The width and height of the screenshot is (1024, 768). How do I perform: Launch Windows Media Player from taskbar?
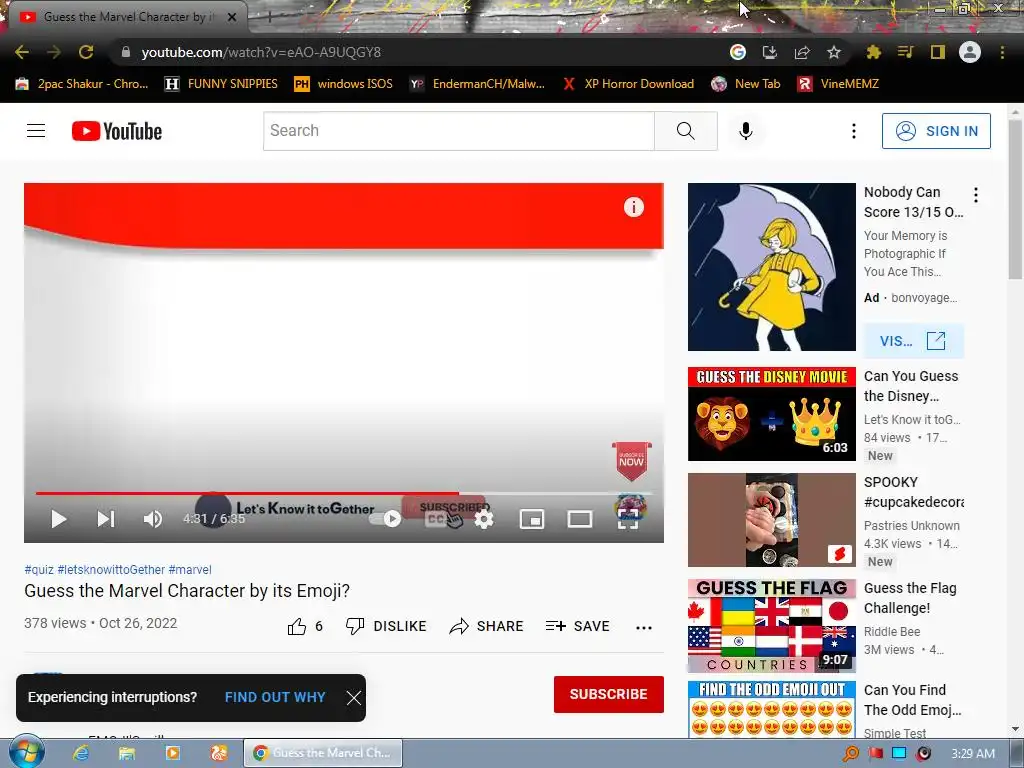coord(173,753)
